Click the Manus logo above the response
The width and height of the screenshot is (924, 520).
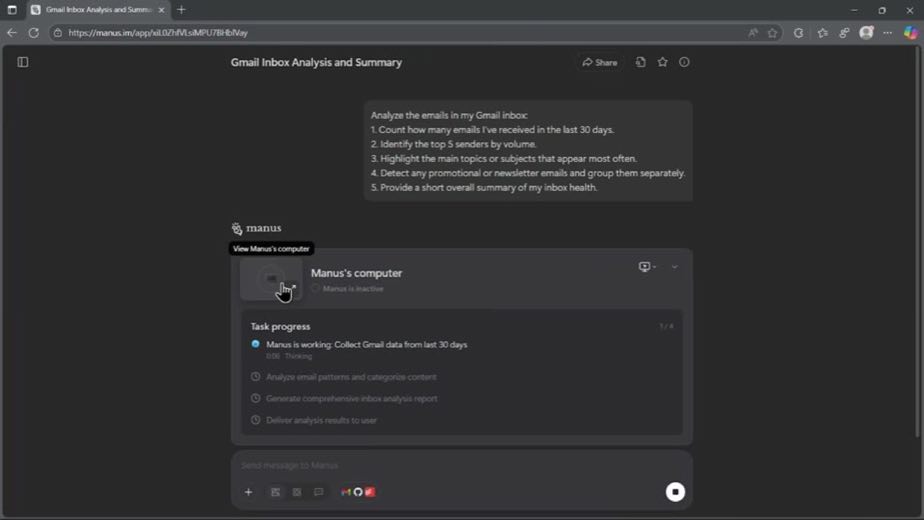click(256, 228)
